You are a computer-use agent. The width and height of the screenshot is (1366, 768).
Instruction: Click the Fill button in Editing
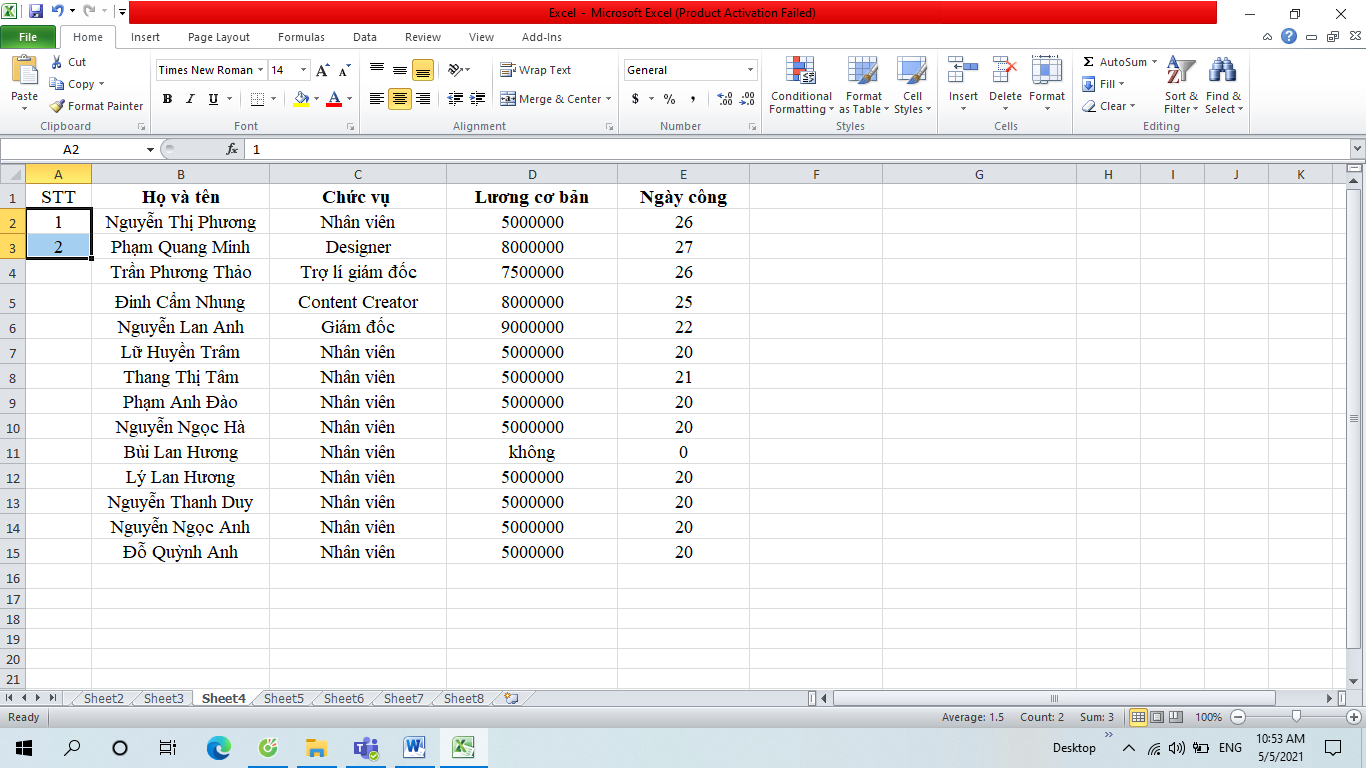(1104, 84)
